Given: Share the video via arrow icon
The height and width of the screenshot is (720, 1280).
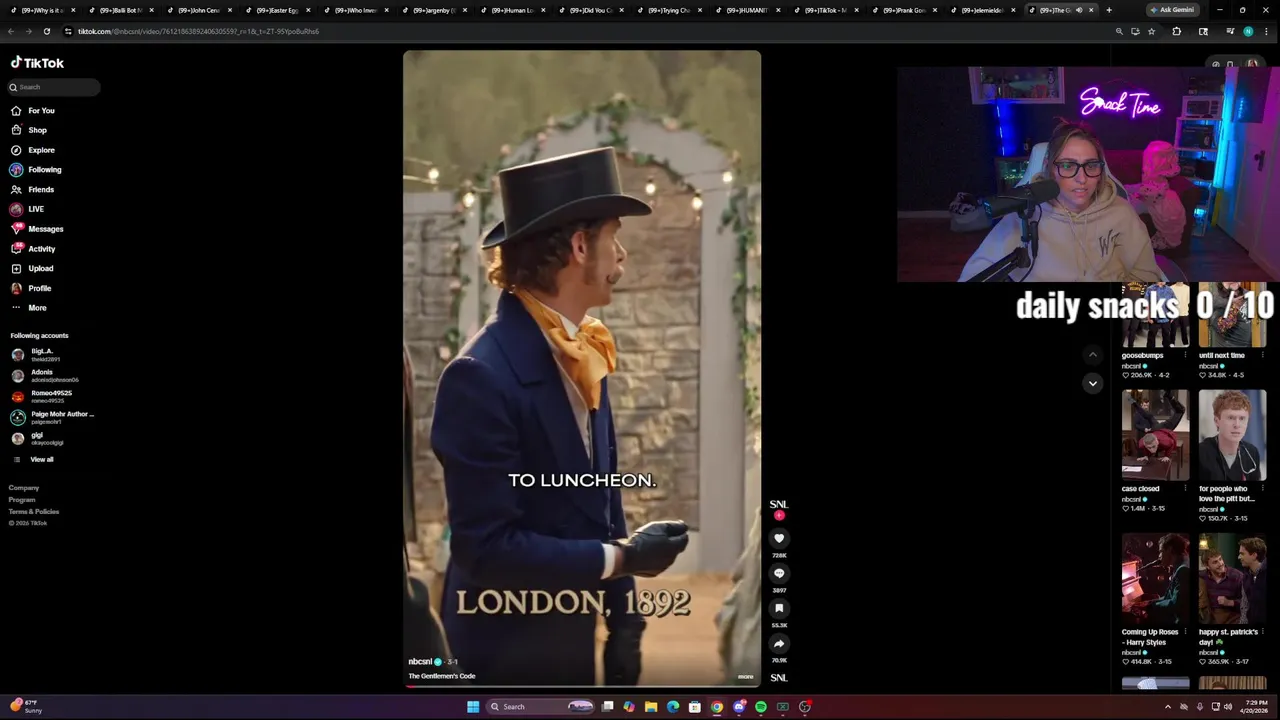Looking at the screenshot, I should click(x=779, y=644).
